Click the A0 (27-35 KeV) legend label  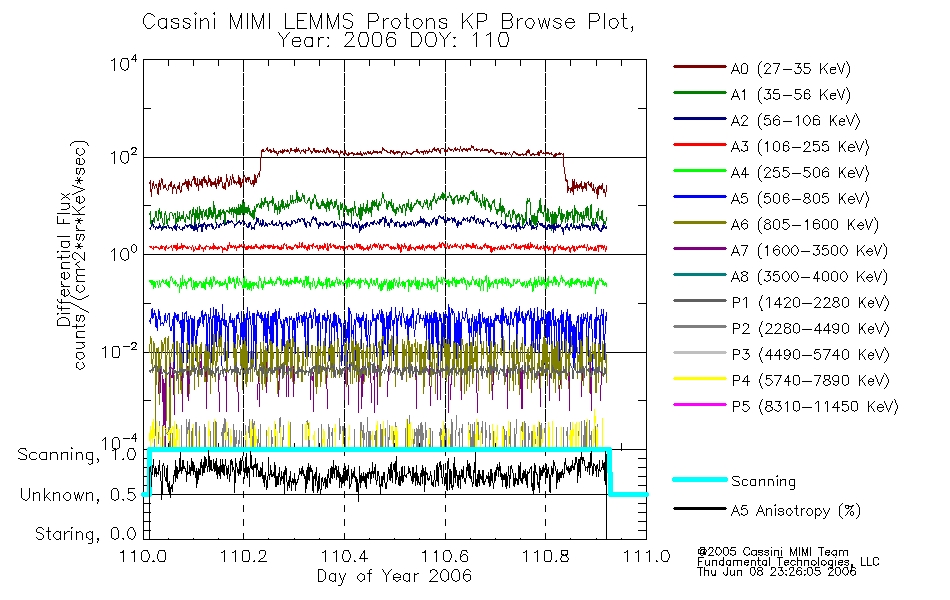[x=791, y=69]
